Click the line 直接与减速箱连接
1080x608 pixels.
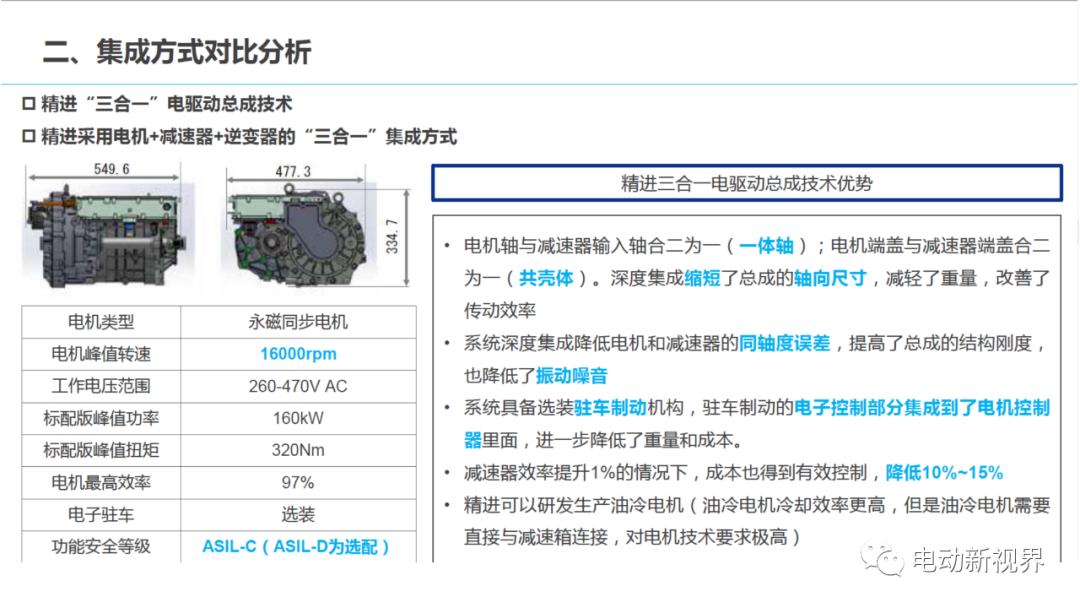coord(632,537)
